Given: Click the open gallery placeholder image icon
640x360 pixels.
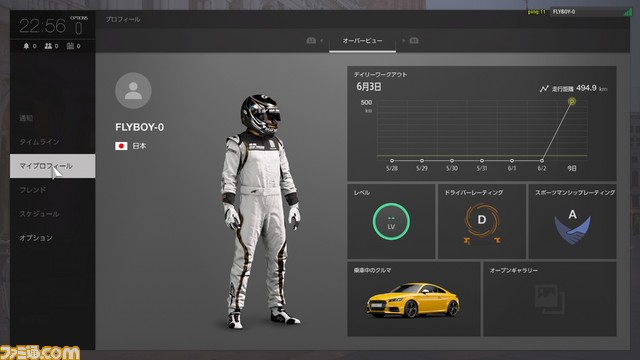Looking at the screenshot, I should point(550,300).
